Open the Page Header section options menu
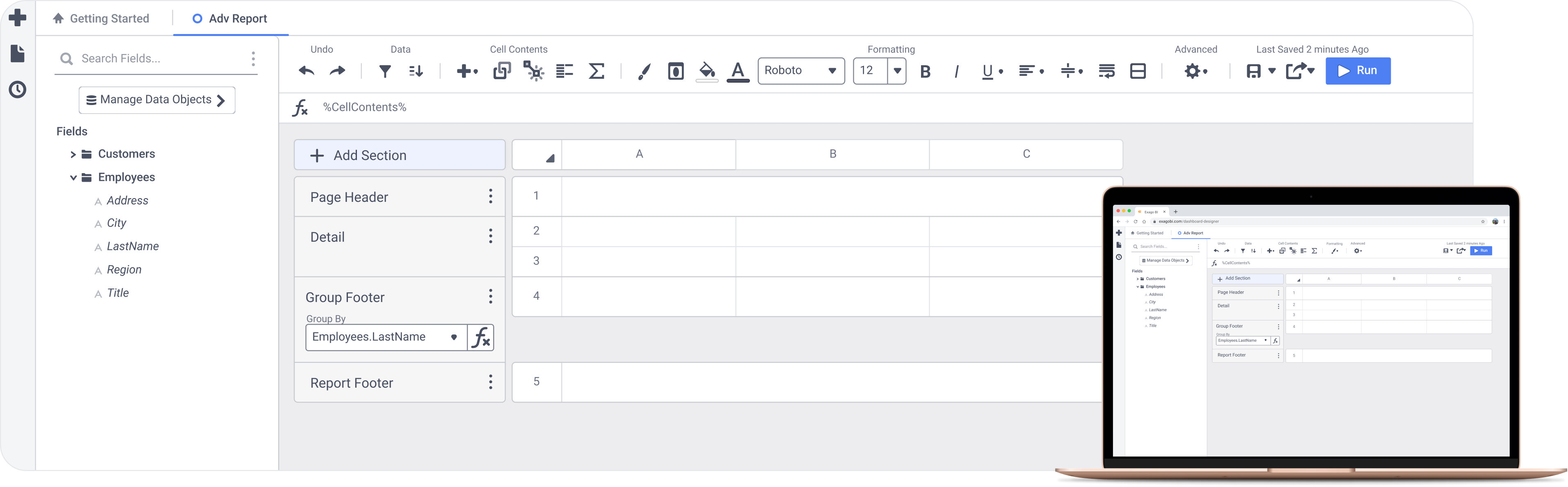This screenshot has width=1568, height=487. point(491,196)
